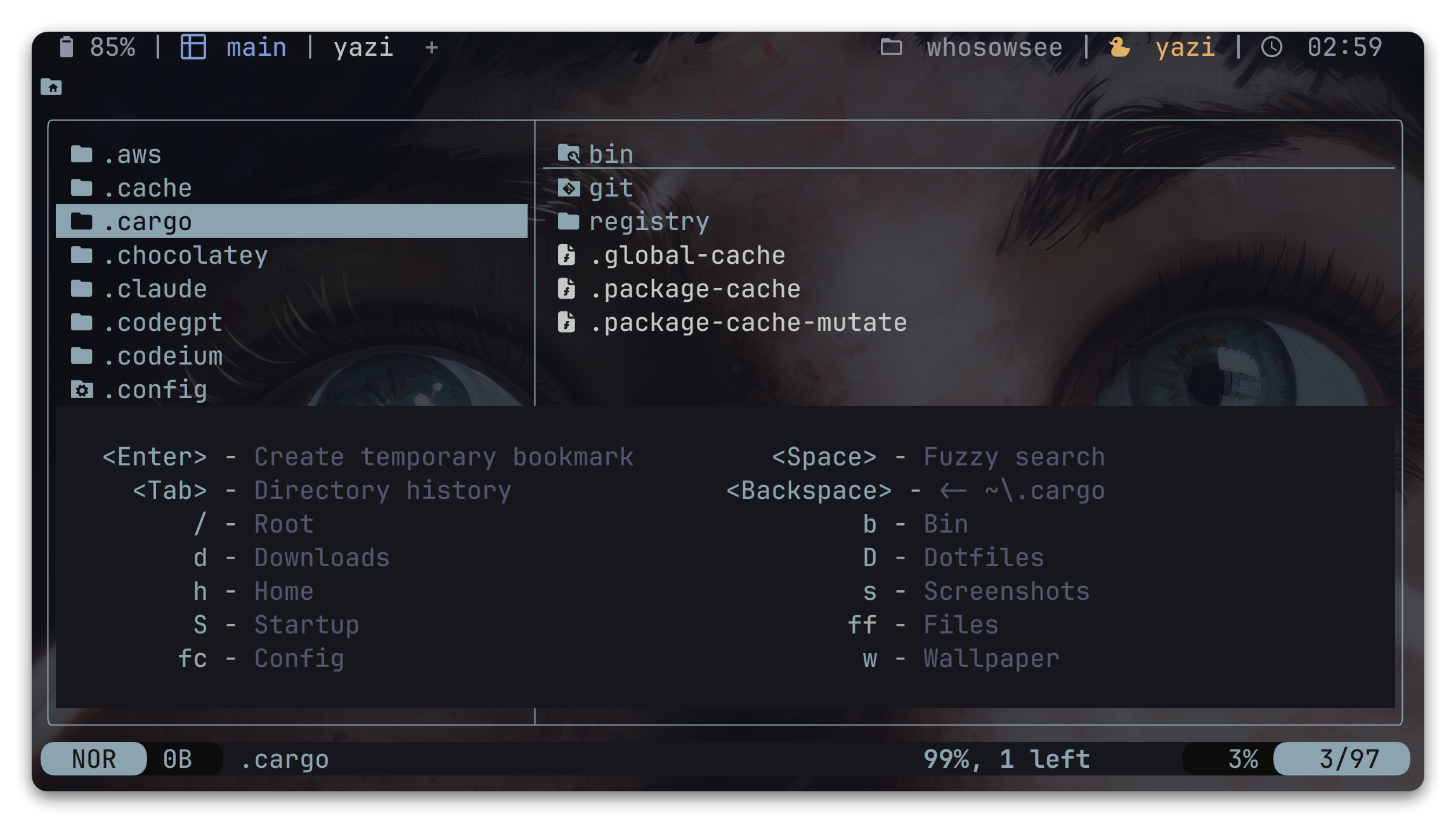Screen dimensions: 1456x823
Task: Open the .chocolatey folder
Action: [186, 256]
